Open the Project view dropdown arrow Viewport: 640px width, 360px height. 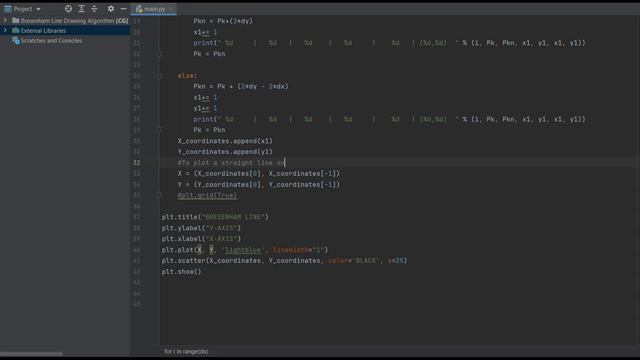pyautogui.click(x=38, y=9)
